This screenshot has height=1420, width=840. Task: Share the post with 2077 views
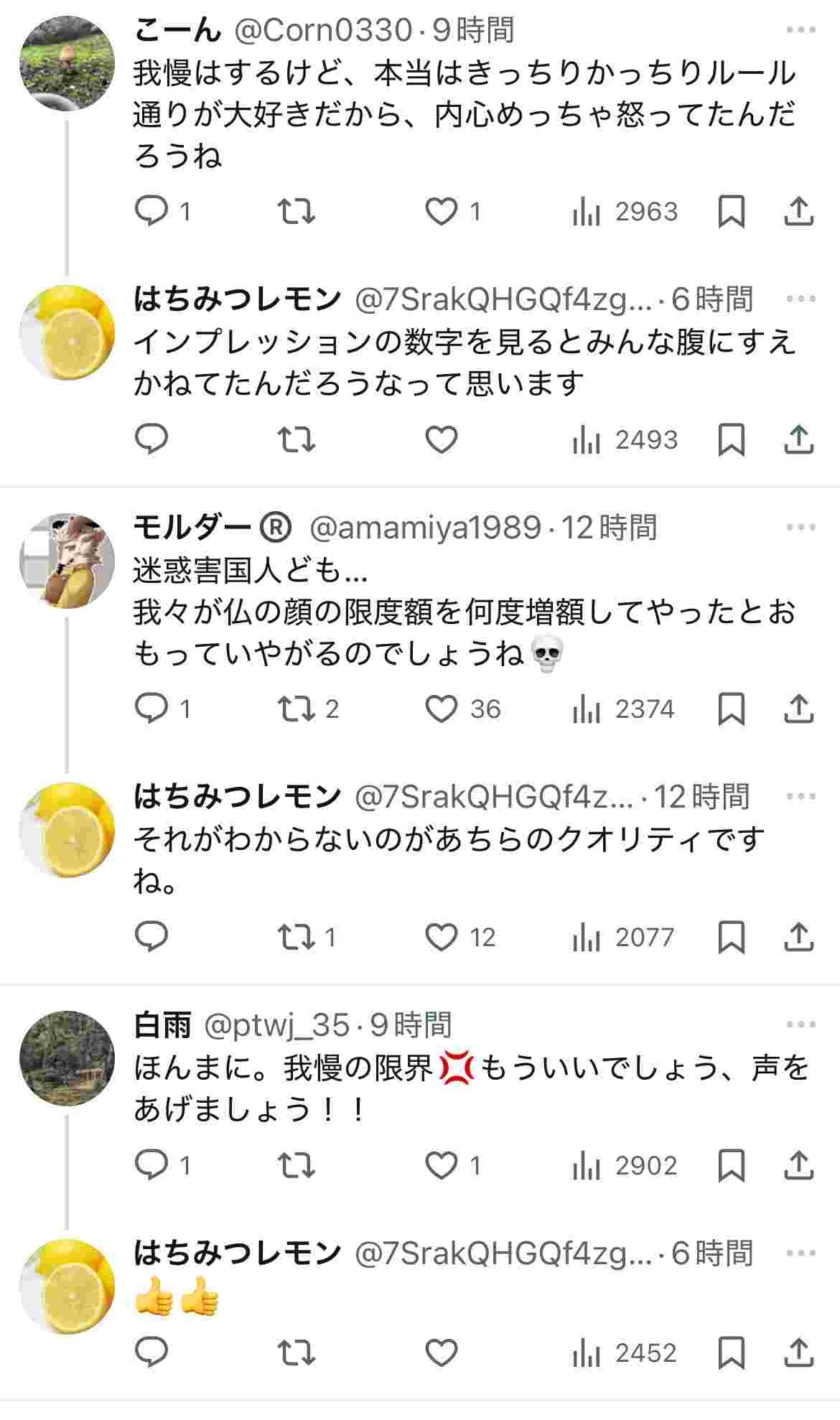pyautogui.click(x=798, y=937)
